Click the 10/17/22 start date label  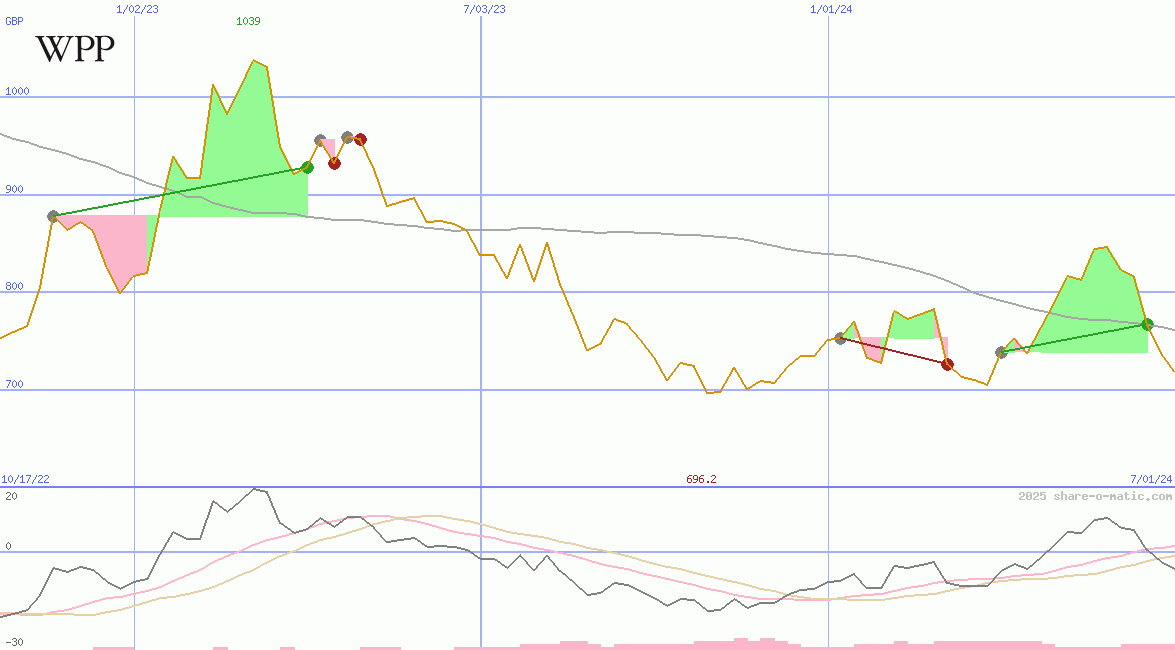pos(26,479)
